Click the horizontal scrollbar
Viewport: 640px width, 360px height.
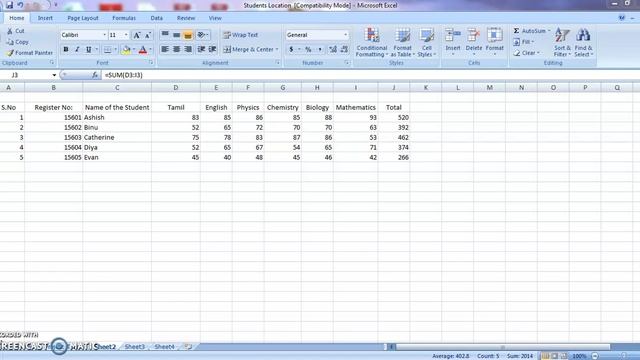502,347
